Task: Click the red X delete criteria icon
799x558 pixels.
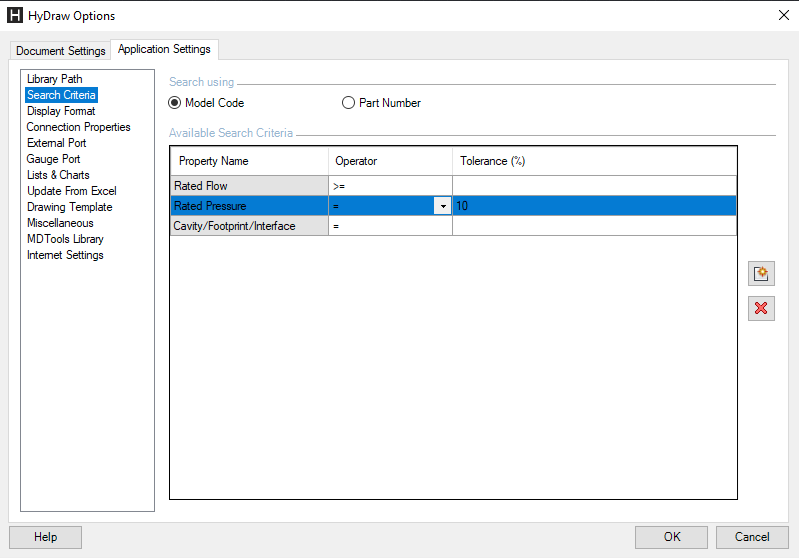Action: pyautogui.click(x=761, y=308)
